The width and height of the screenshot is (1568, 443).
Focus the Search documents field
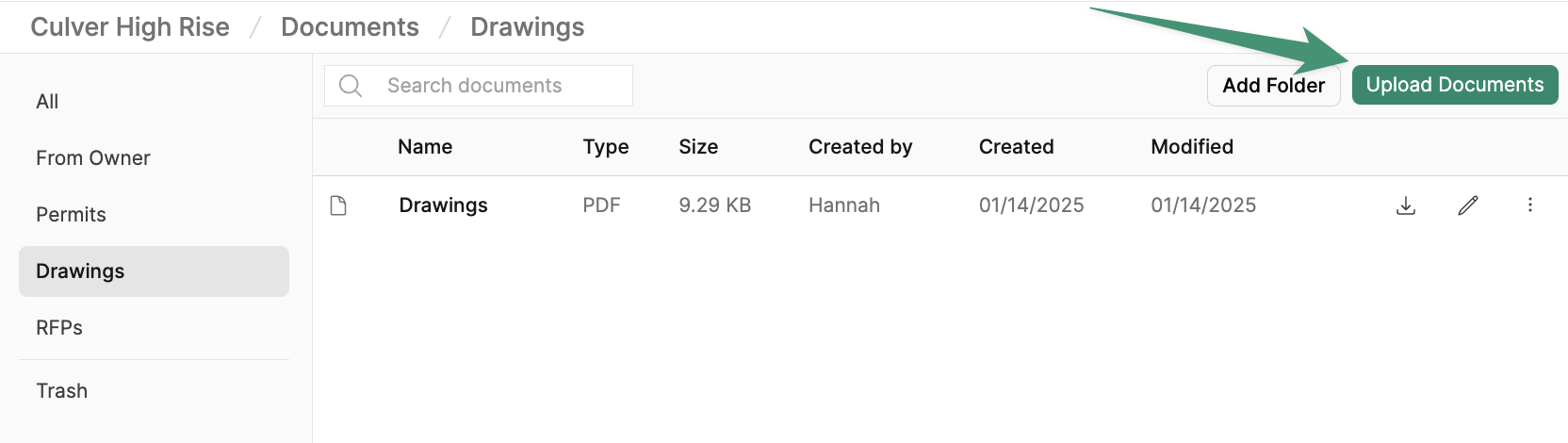[x=479, y=86]
